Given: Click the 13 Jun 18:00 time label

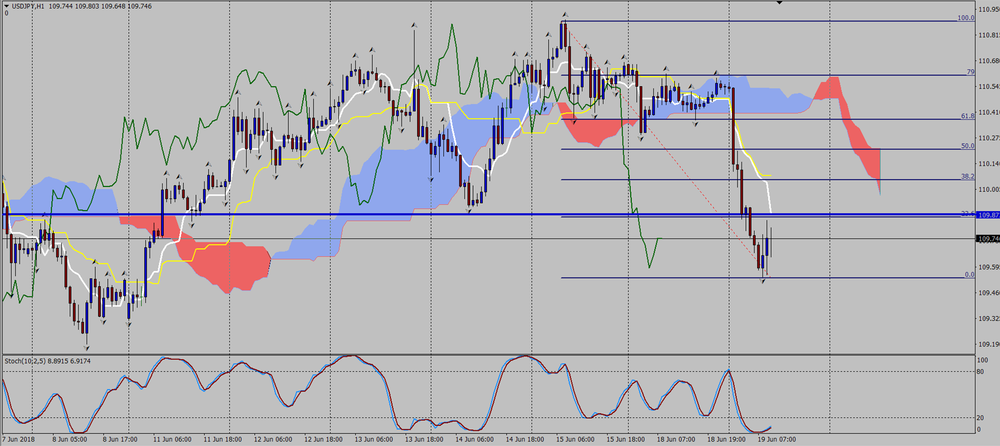Looking at the screenshot, I should [x=422, y=440].
